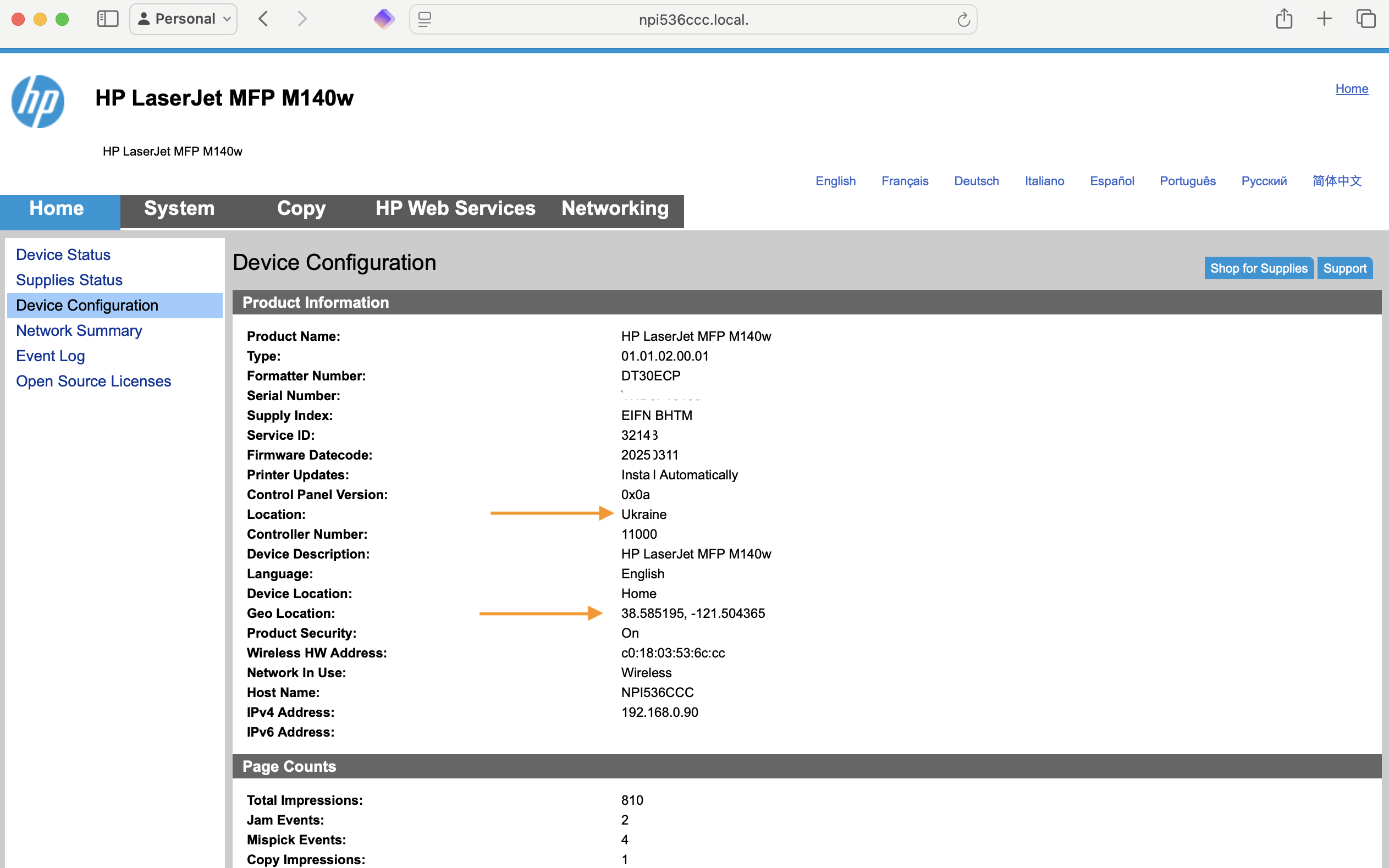The height and width of the screenshot is (868, 1389).
Task: Open Device Status in sidebar
Action: 63,255
